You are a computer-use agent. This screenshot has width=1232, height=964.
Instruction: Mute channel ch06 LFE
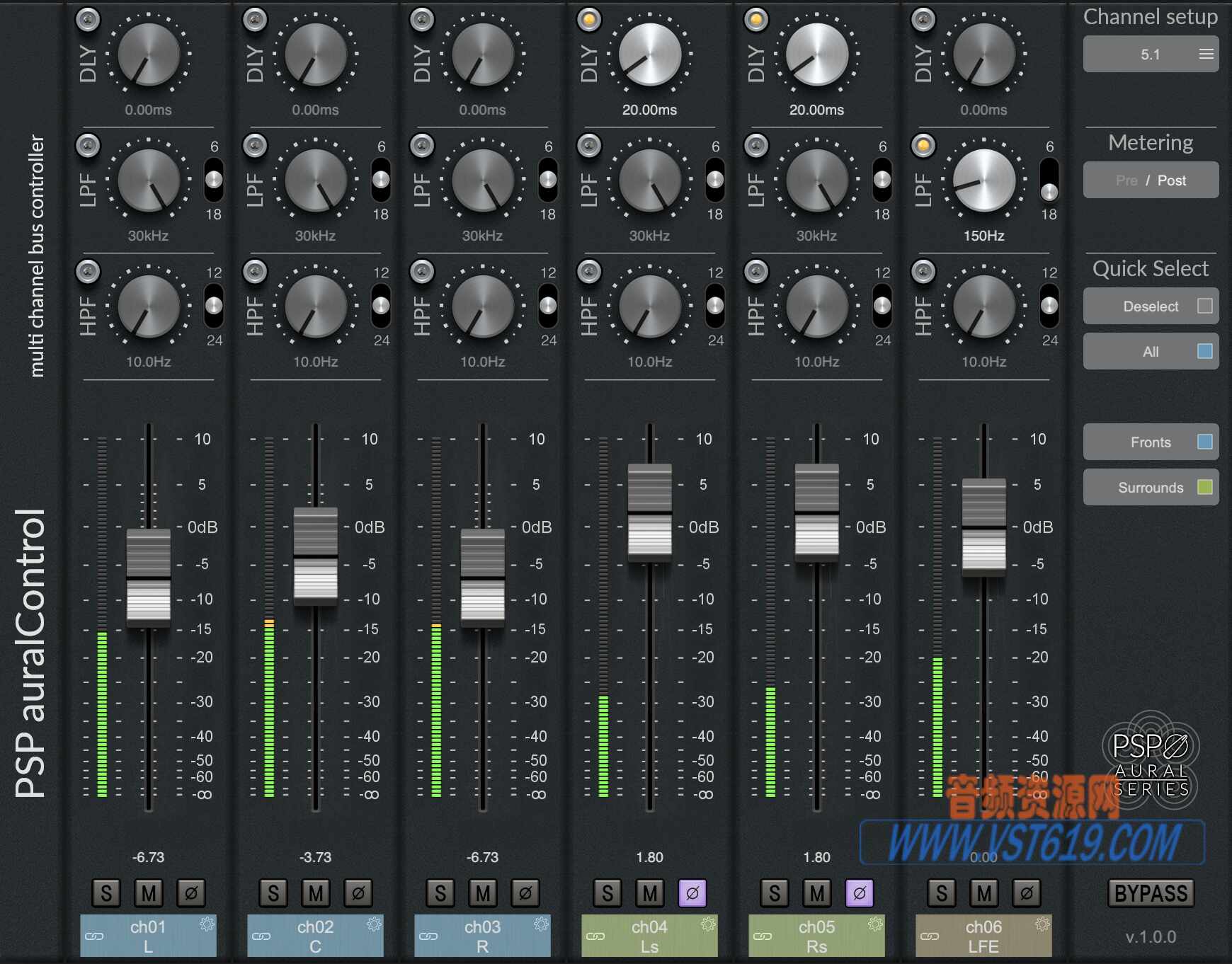tap(984, 893)
